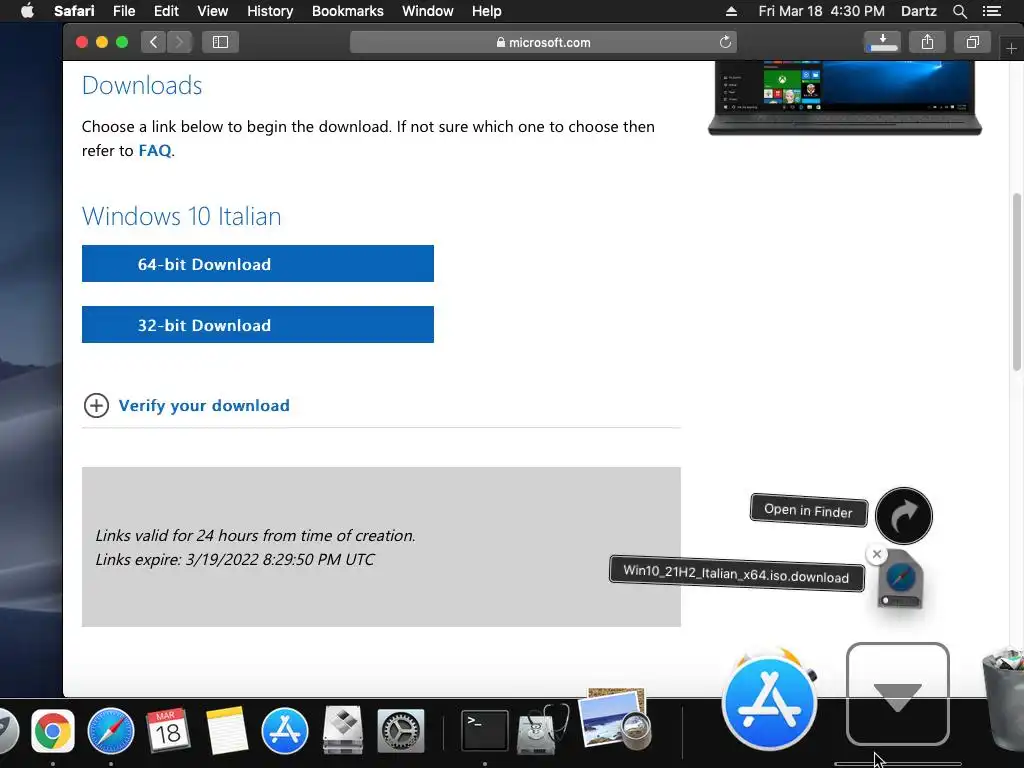Click the Verify your download link text
The width and height of the screenshot is (1024, 768).
click(x=204, y=406)
